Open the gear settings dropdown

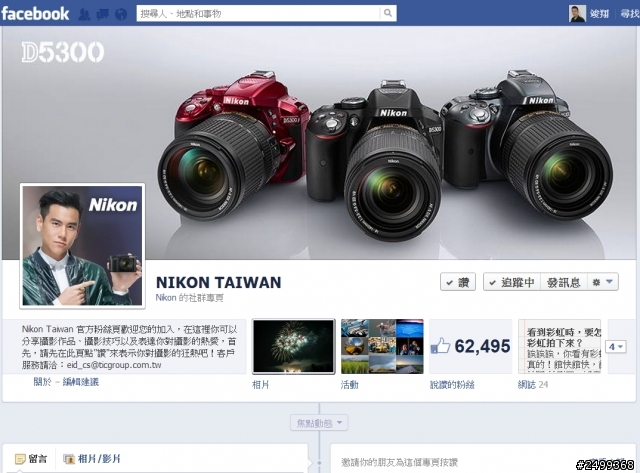pos(603,282)
